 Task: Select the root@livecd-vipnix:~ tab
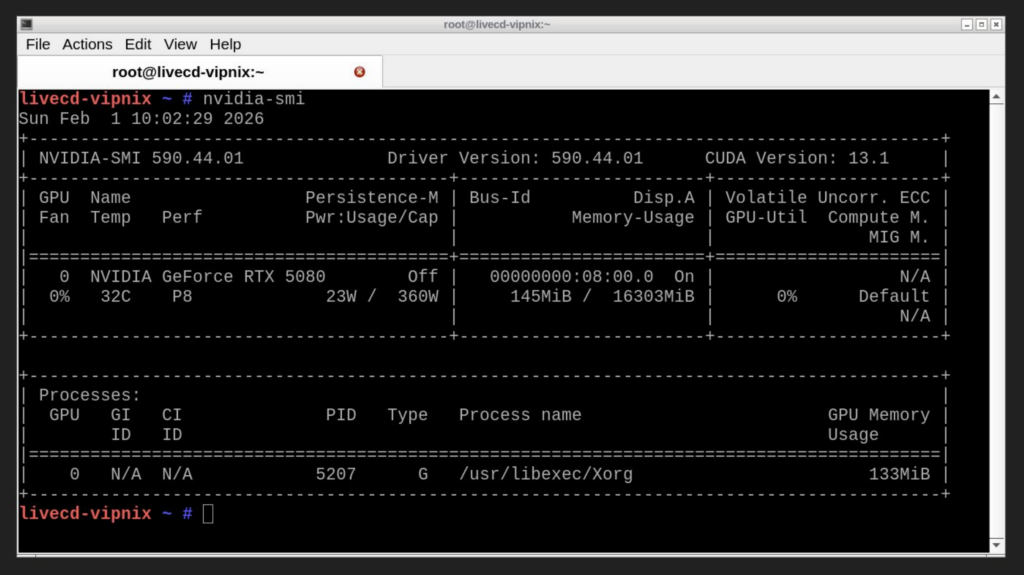190,72
